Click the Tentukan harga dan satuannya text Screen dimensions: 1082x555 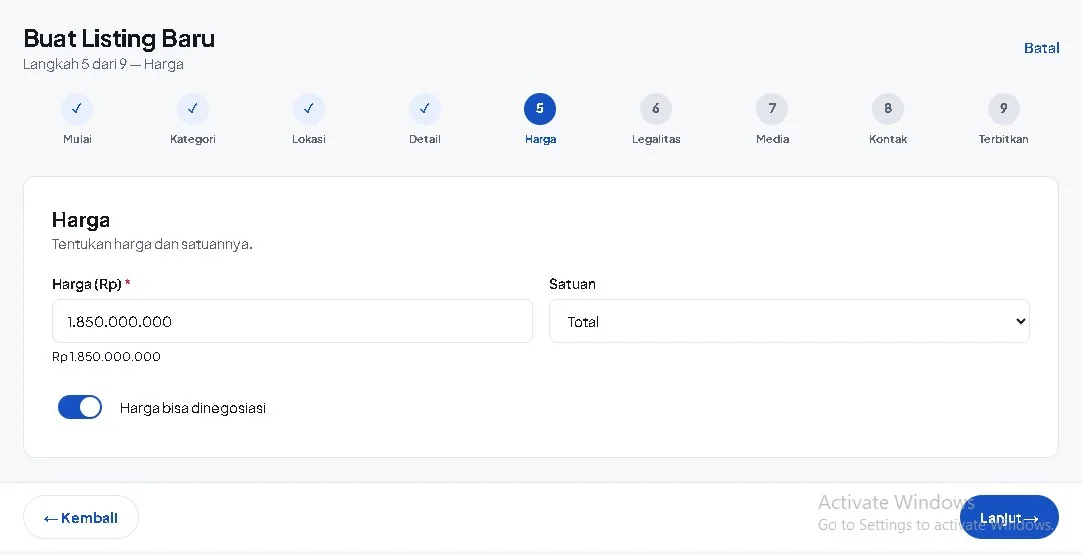point(153,244)
